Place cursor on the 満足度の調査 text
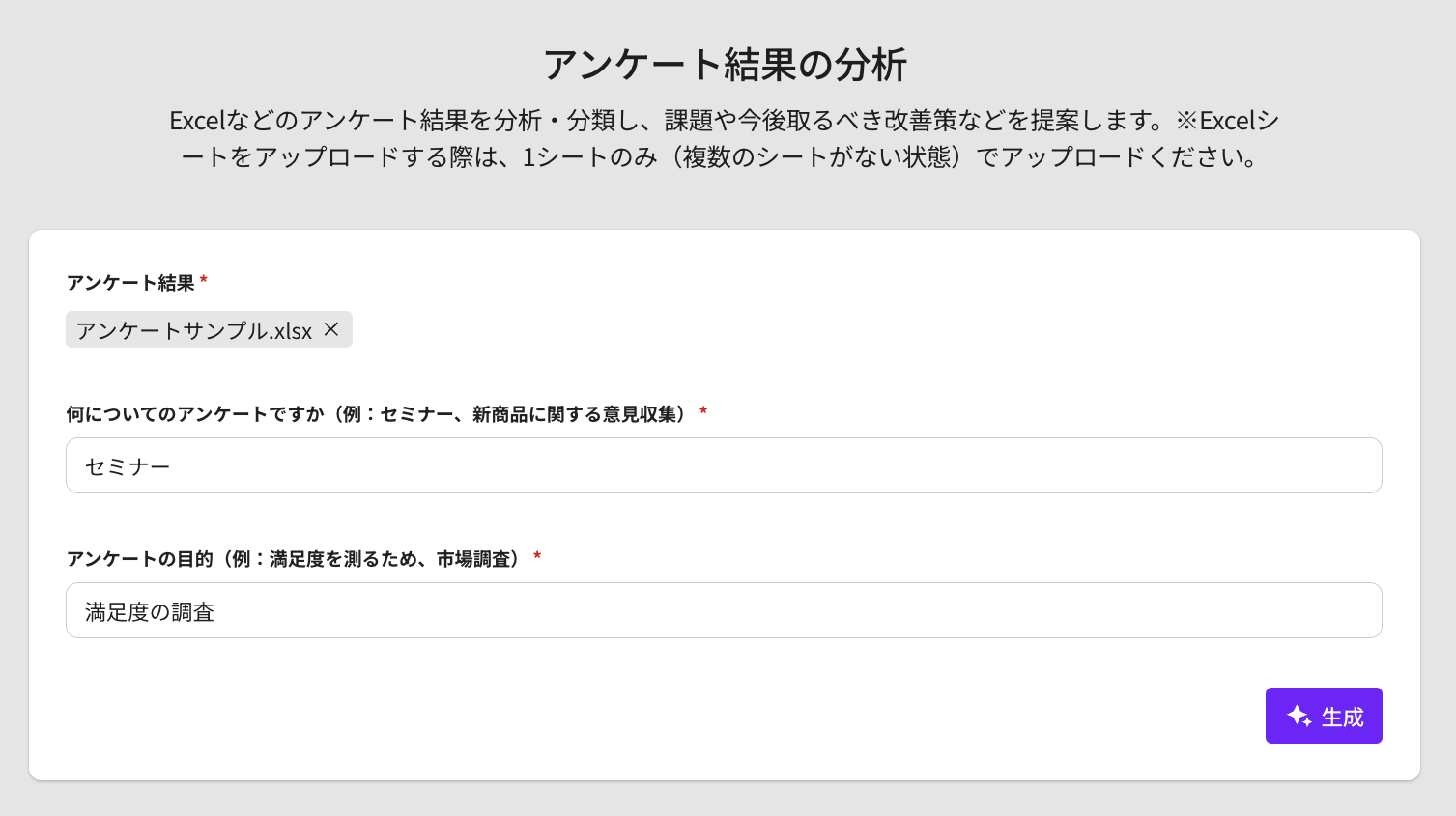The image size is (1456, 816). coord(150,612)
